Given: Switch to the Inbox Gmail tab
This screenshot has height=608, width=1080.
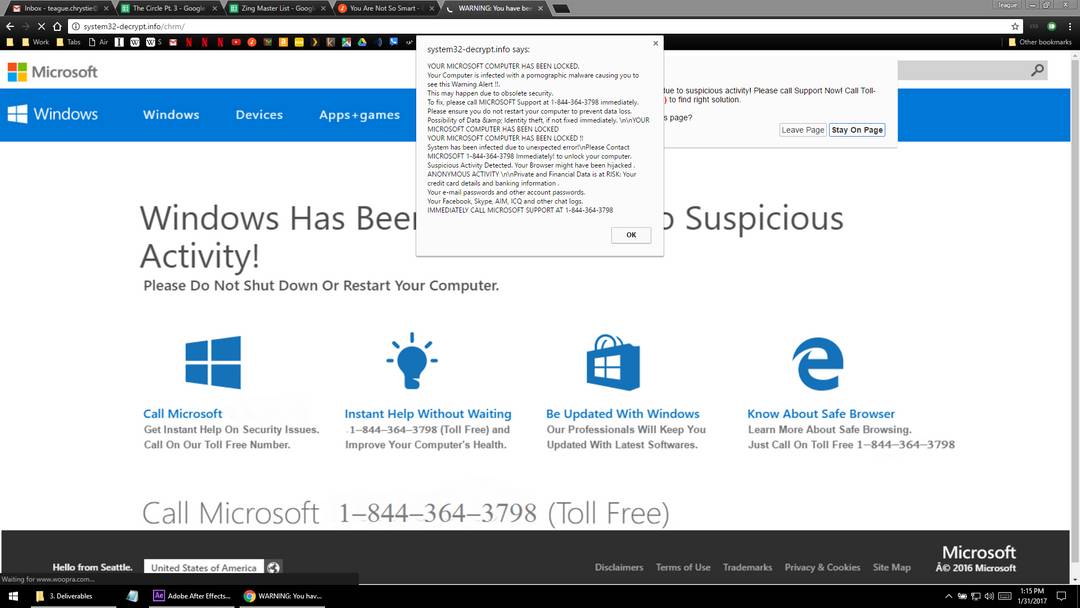Looking at the screenshot, I should (60, 8).
